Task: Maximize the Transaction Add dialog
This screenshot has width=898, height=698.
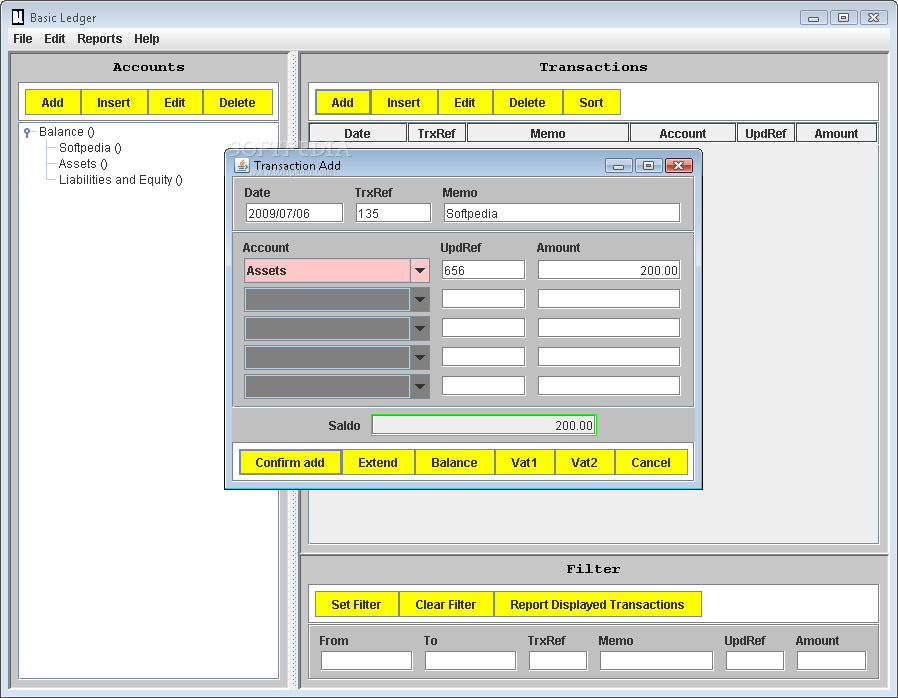Action: tap(648, 165)
